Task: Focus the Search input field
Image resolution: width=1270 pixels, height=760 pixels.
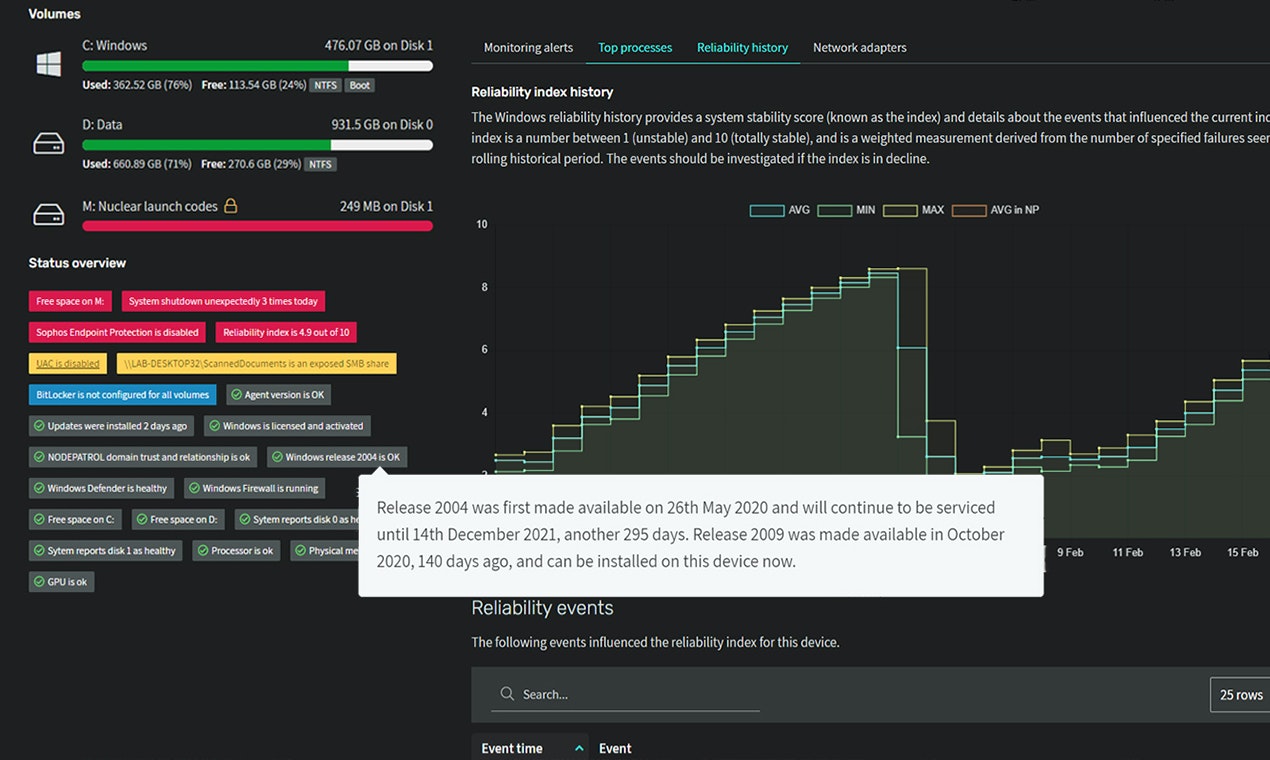Action: tap(625, 694)
